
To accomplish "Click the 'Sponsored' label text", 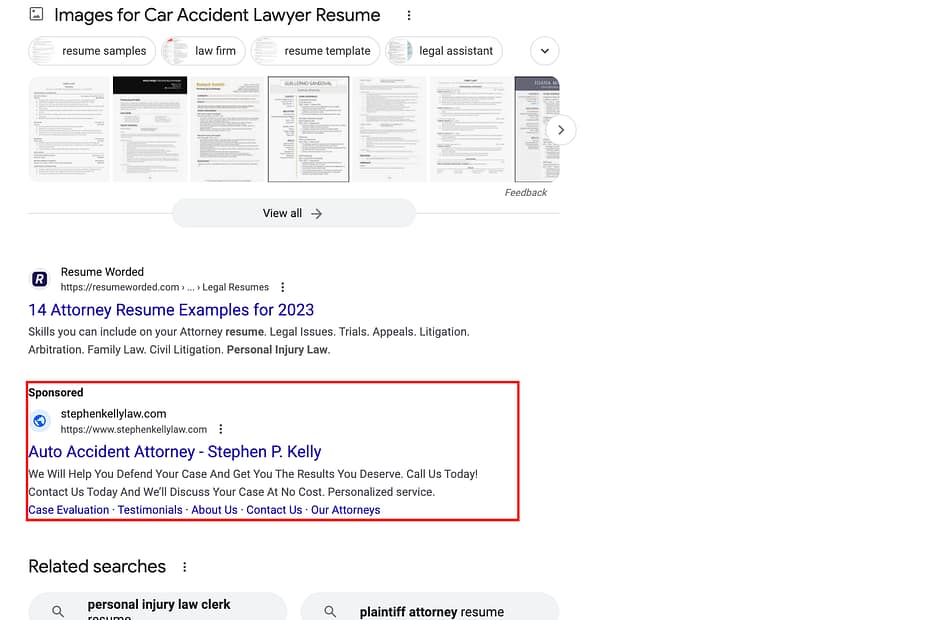I will pos(56,392).
